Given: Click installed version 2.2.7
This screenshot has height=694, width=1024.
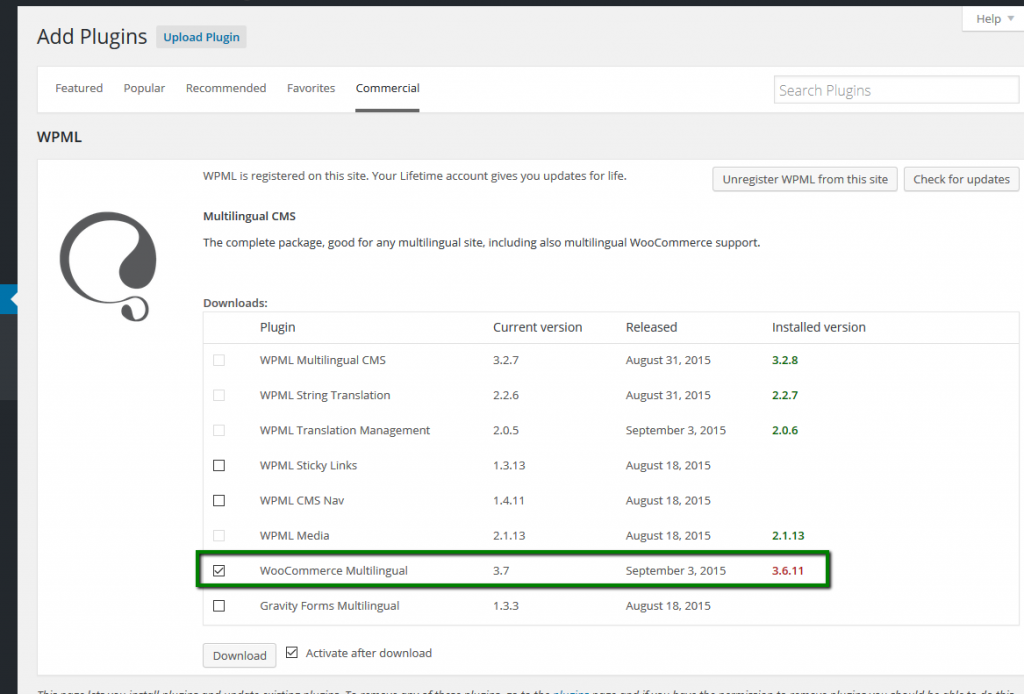Looking at the screenshot, I should pyautogui.click(x=785, y=396).
